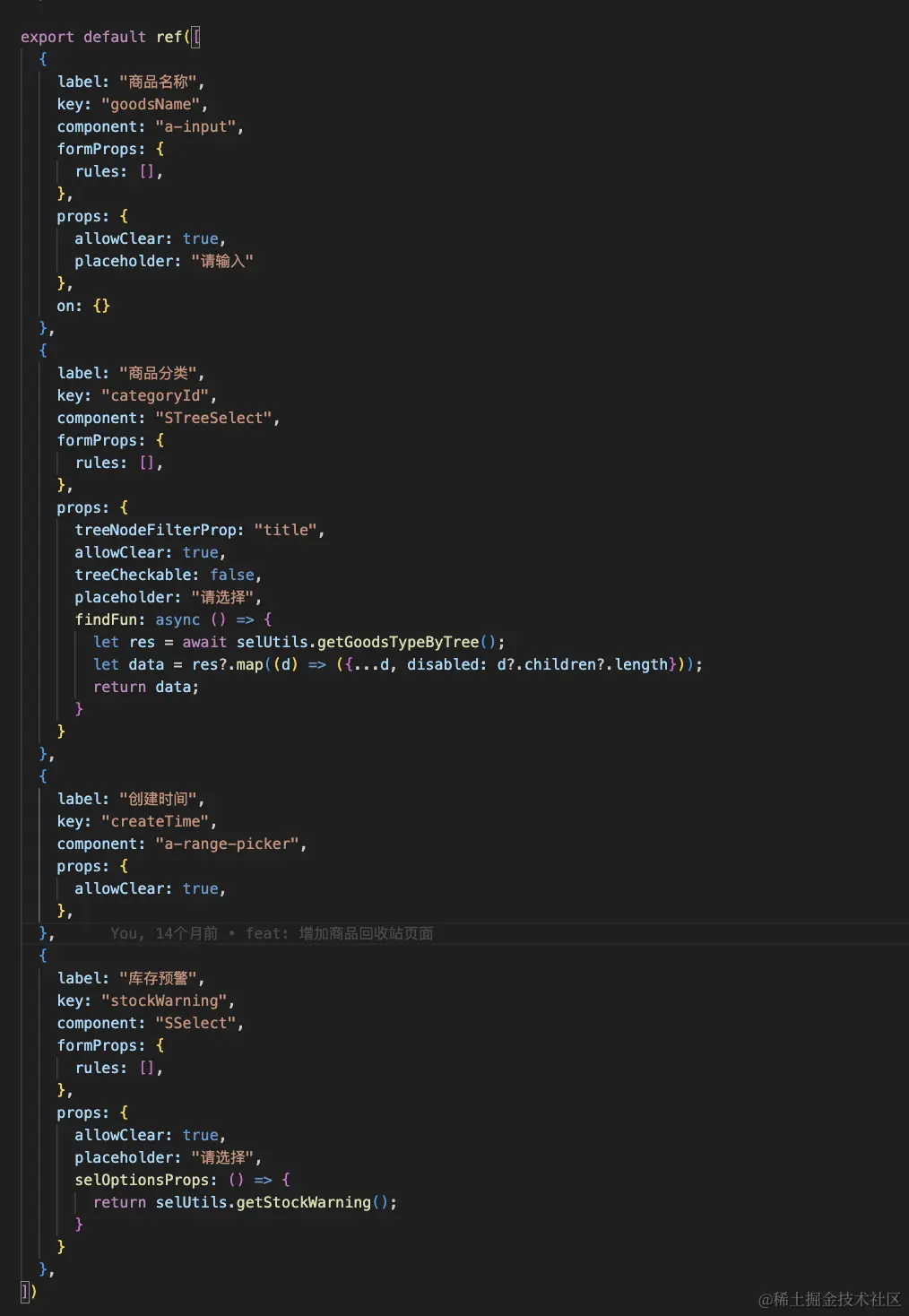909x1316 pixels.
Task: Click the placeholder: "请输入" line
Action: tap(164, 261)
